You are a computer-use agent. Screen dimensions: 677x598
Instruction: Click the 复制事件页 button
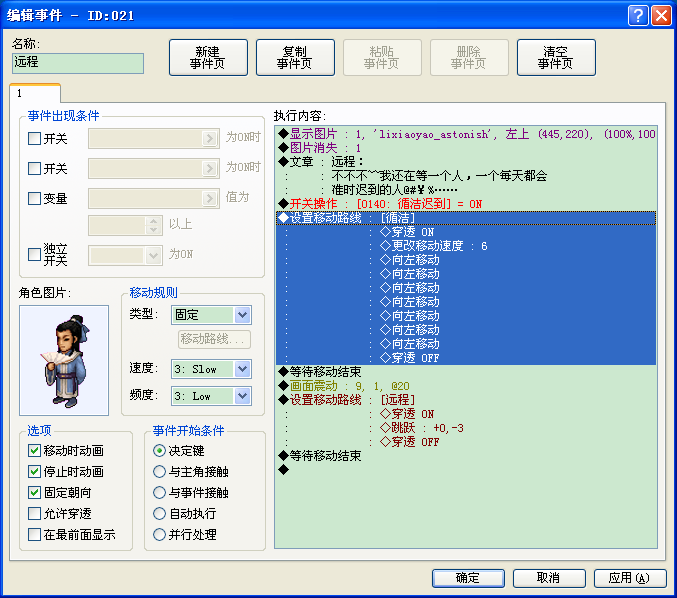pos(295,57)
